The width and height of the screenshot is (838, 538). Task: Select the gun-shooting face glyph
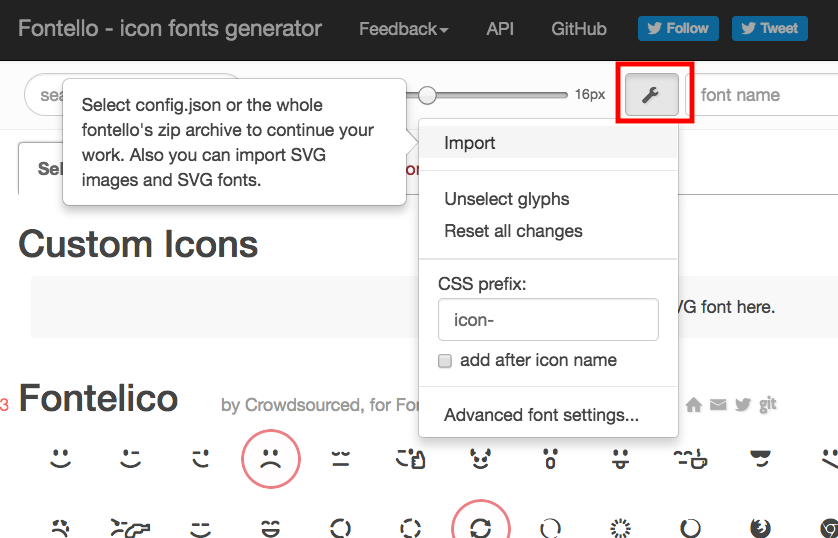point(130,528)
